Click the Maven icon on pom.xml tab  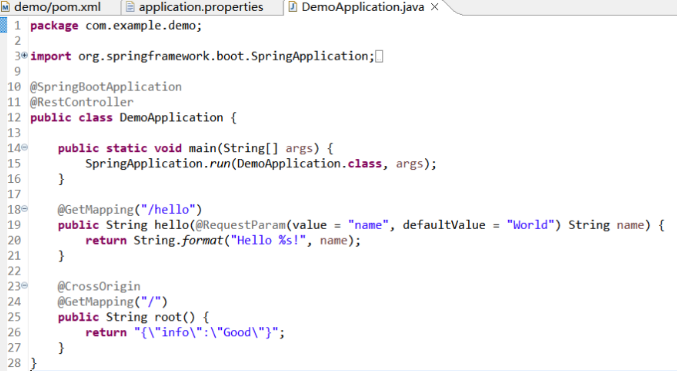click(6, 7)
